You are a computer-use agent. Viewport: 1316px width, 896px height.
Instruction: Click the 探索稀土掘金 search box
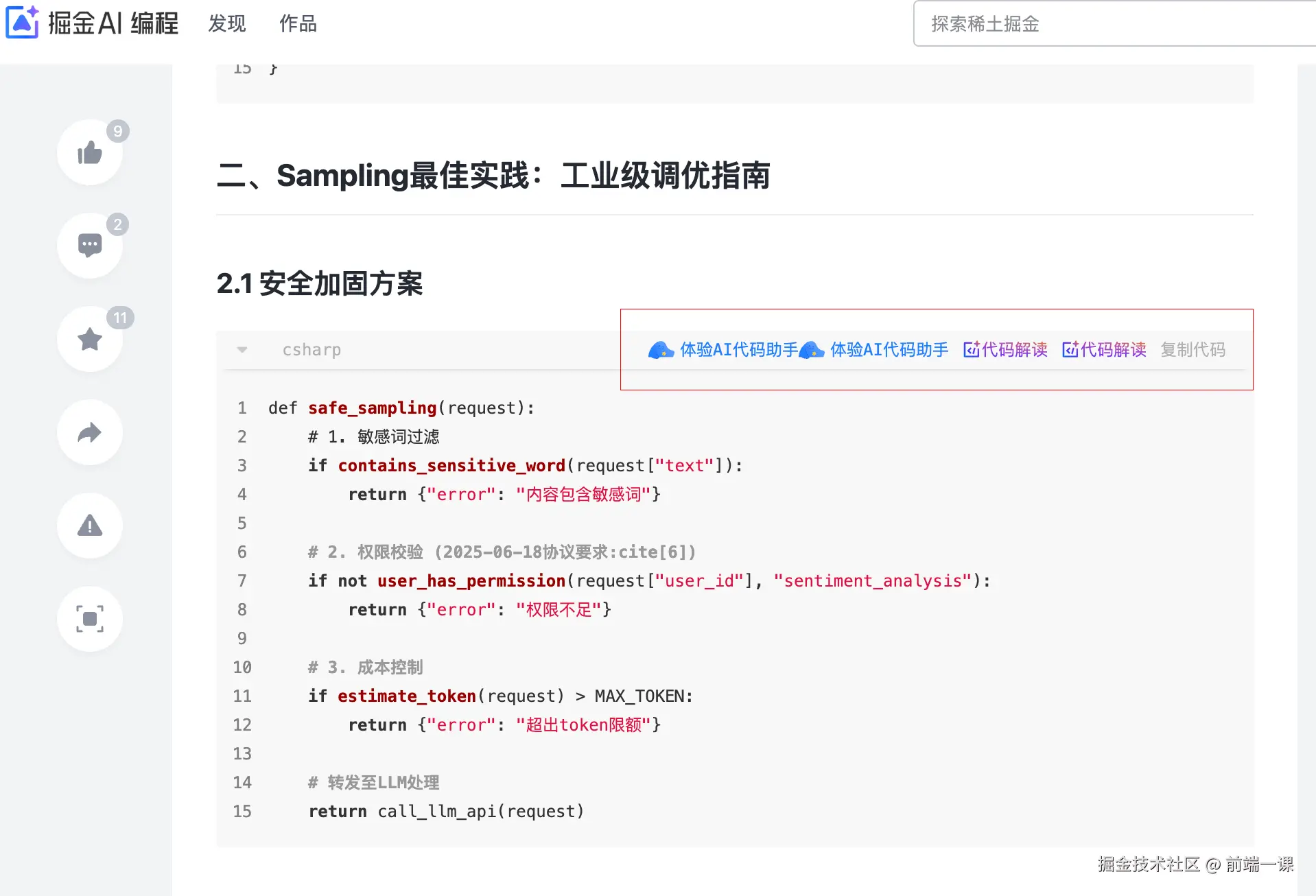pyautogui.click(x=1112, y=24)
